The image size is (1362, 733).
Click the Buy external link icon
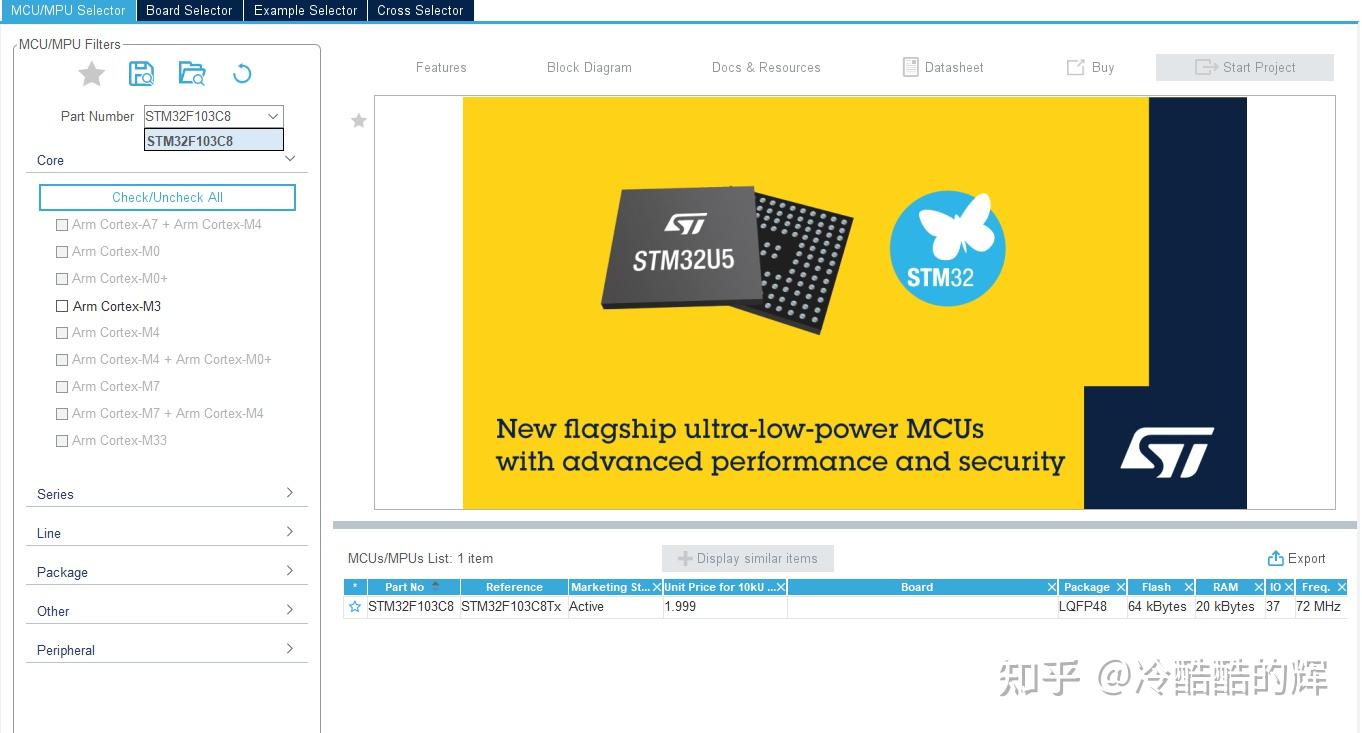pos(1075,67)
